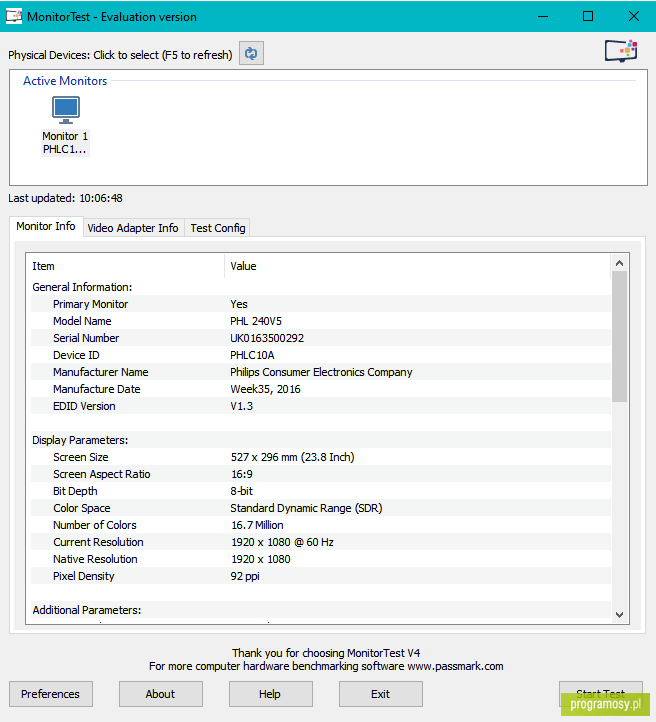Click Philips Consumer Electronics Company value

[321, 372]
